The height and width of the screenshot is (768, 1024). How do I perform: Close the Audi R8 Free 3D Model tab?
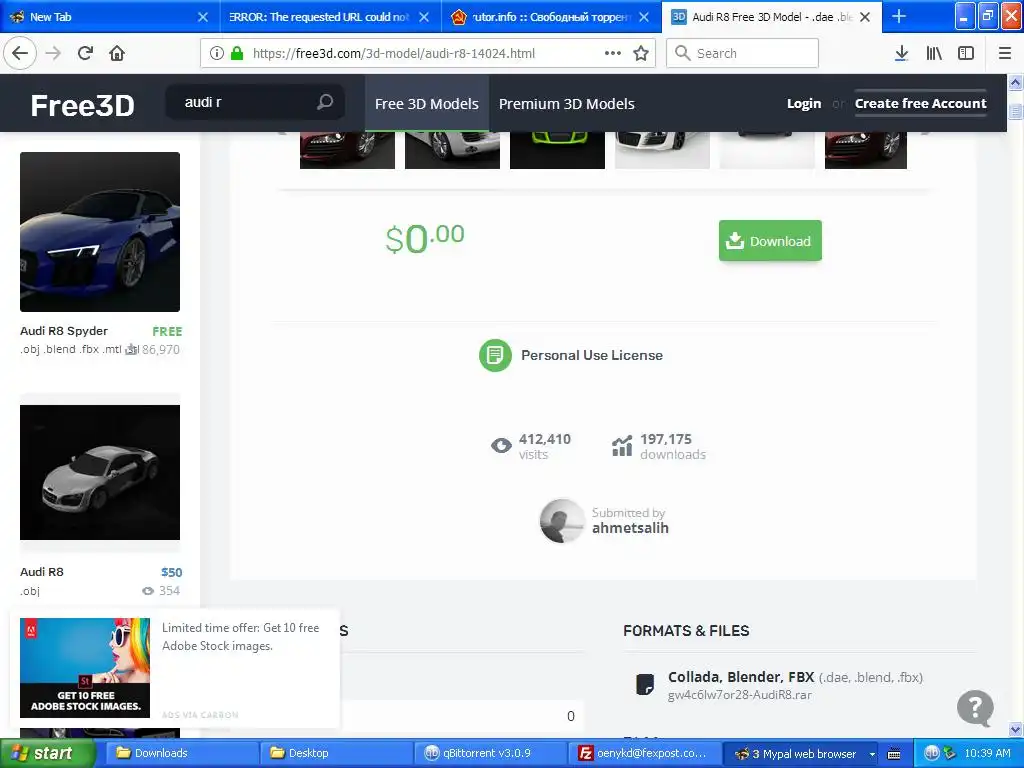tap(865, 17)
